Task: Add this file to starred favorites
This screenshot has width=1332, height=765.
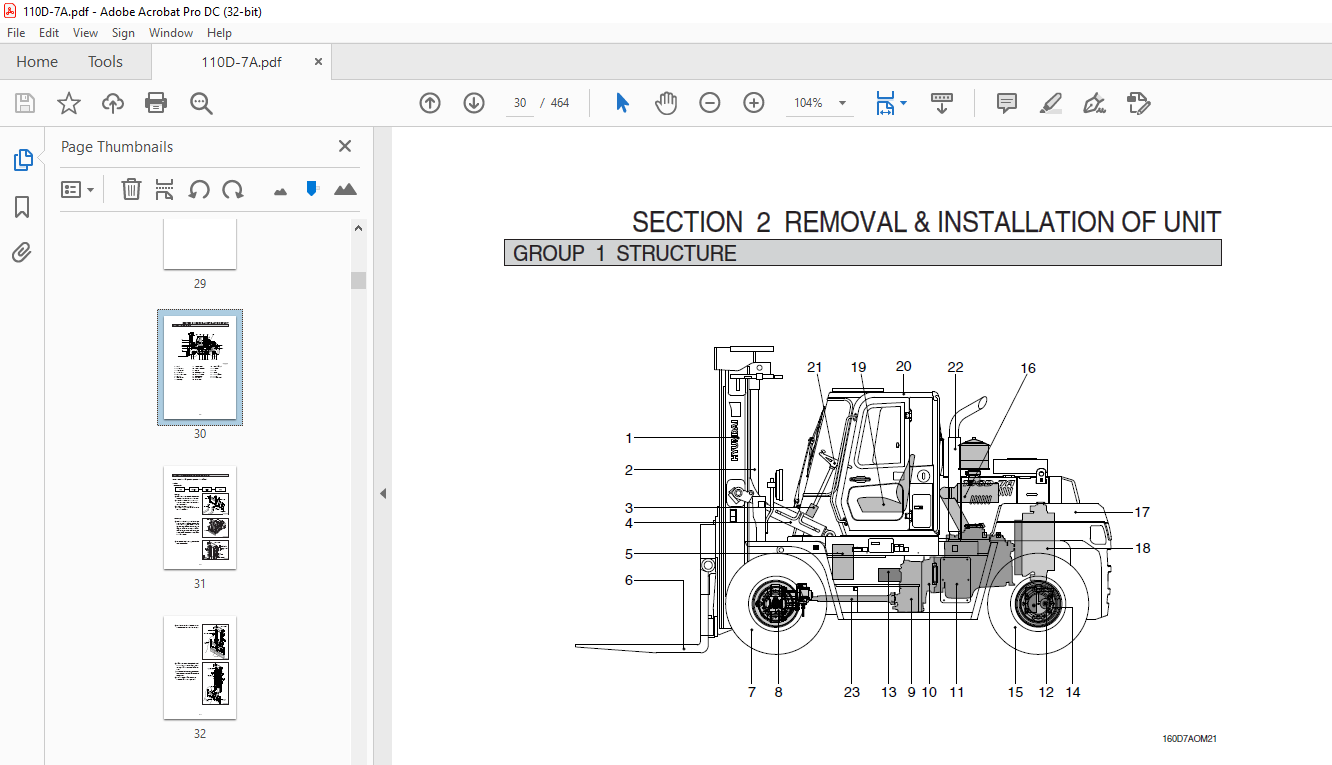Action: [68, 103]
